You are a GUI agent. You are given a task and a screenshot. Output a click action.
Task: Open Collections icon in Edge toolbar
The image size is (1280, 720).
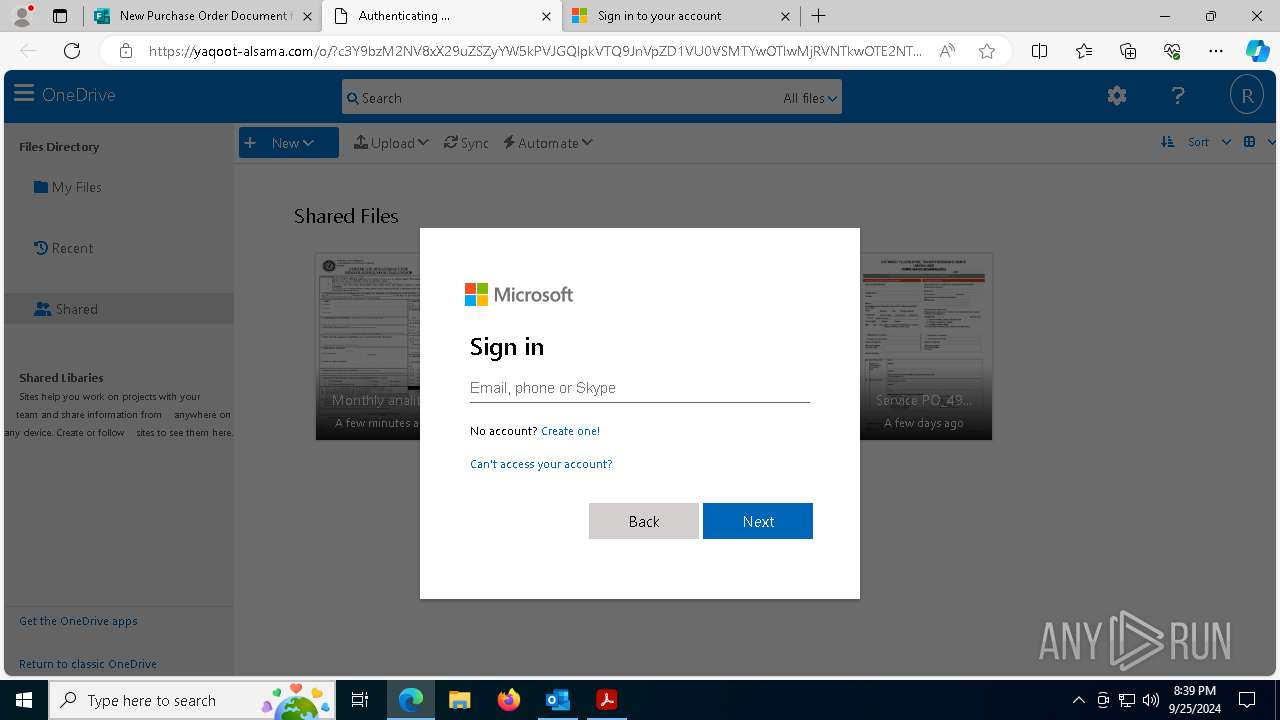1128,51
